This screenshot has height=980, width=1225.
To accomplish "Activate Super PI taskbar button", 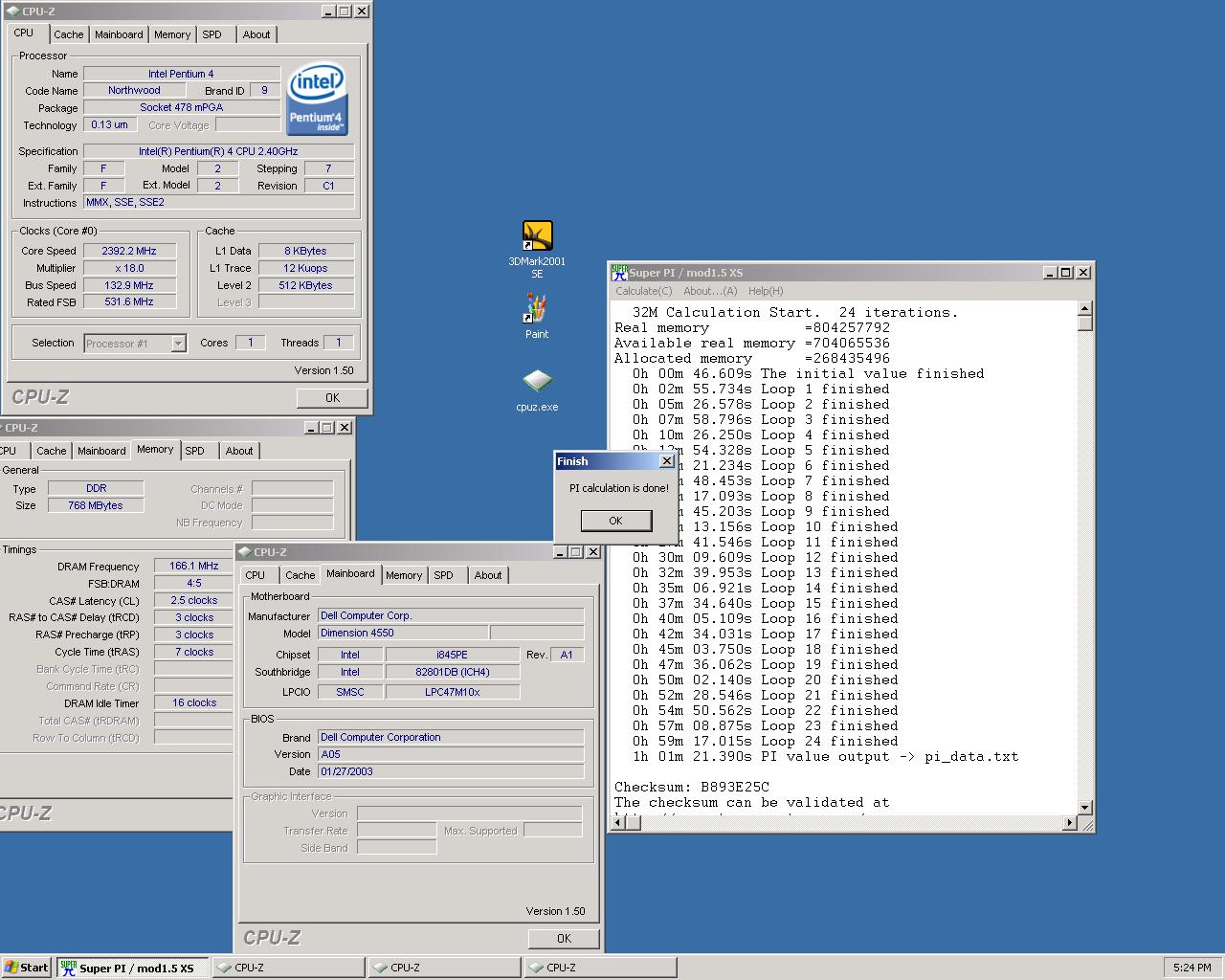I will (x=132, y=968).
